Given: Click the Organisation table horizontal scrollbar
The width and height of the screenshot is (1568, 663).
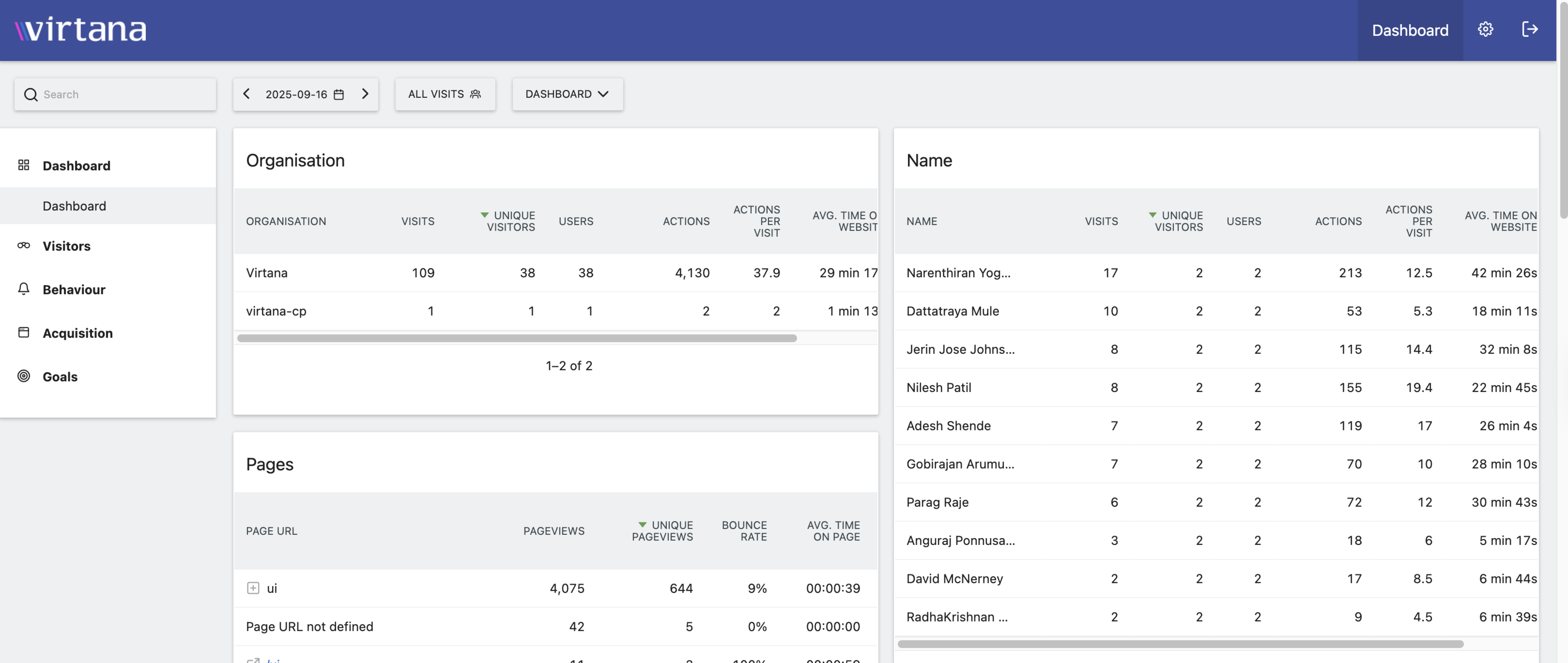Looking at the screenshot, I should click(517, 338).
